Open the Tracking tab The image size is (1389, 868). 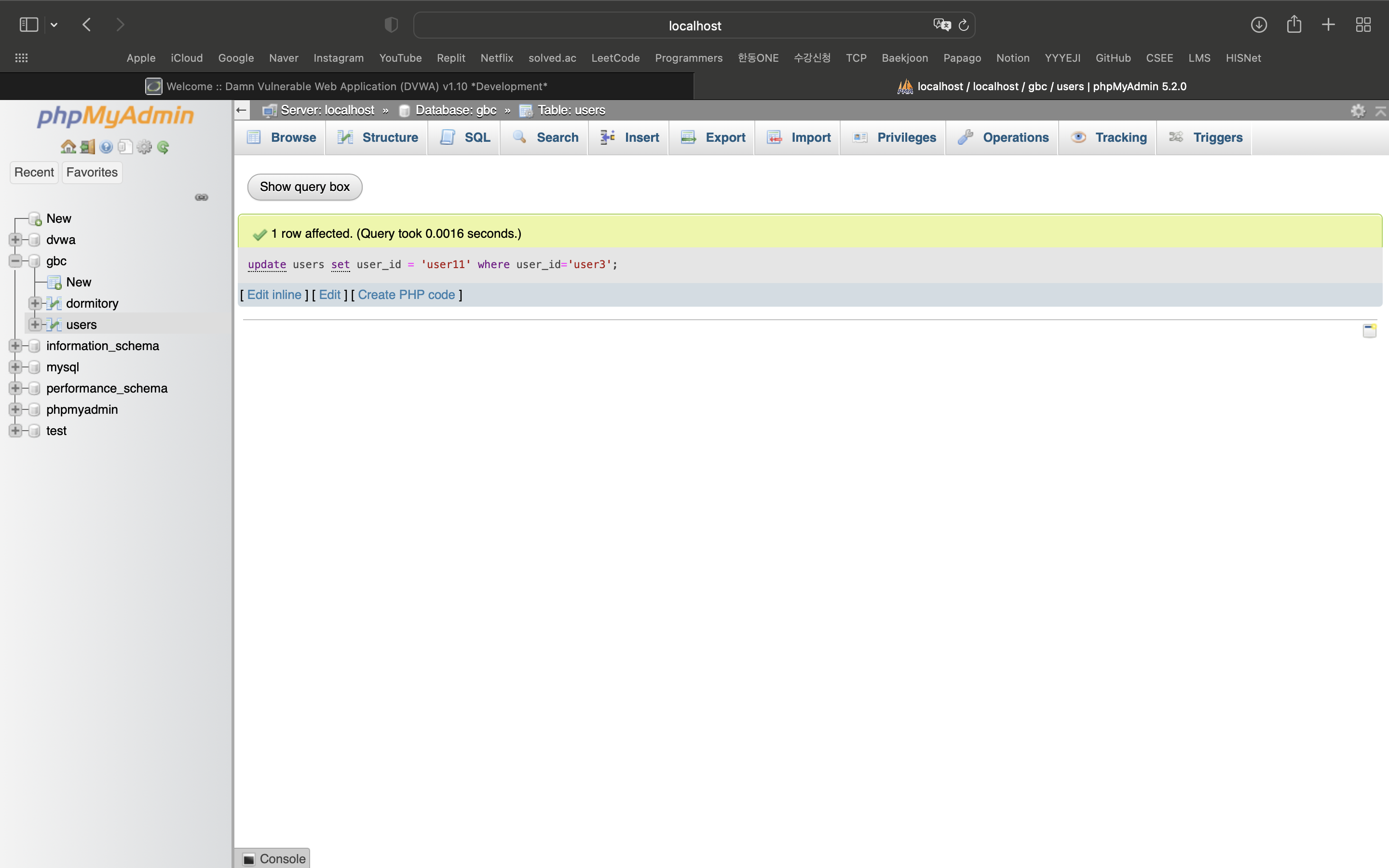(x=1108, y=138)
